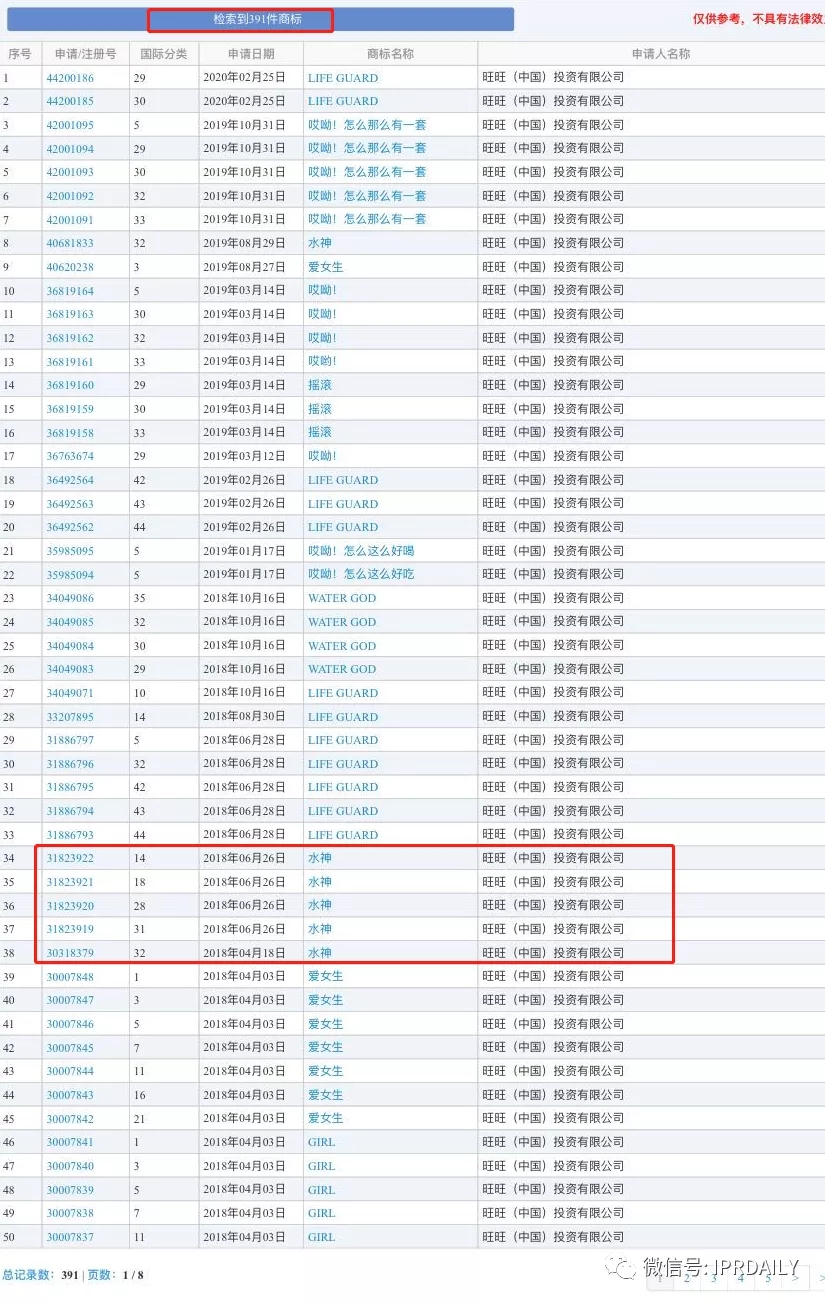Open application number 36492564

point(70,480)
